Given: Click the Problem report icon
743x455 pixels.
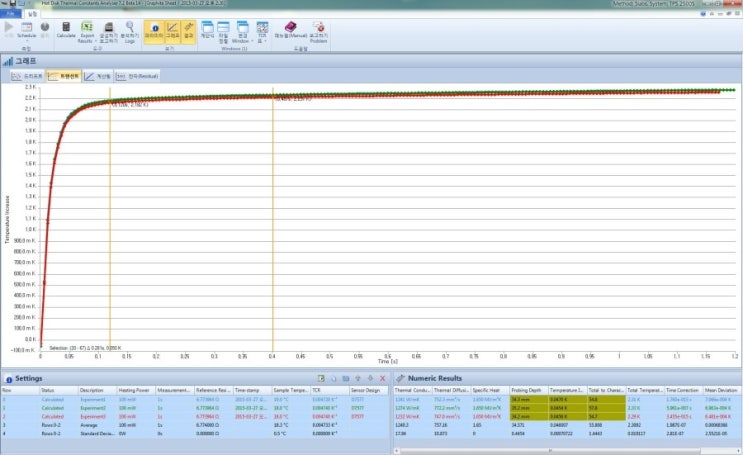Looking at the screenshot, I should 318,29.
